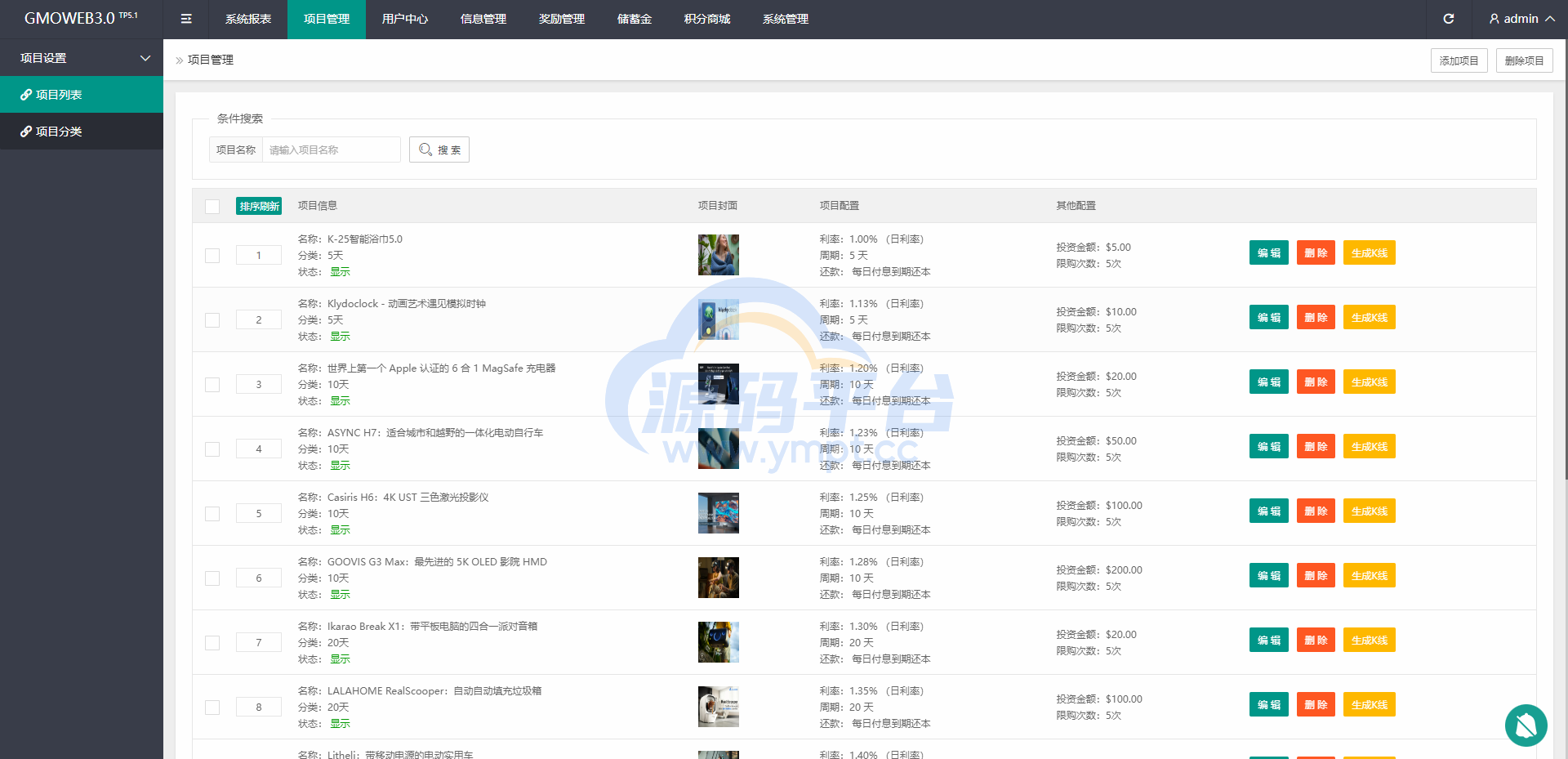Screen dimensions: 1568x759
Task: Open 积分商城 top menu
Action: [x=707, y=19]
